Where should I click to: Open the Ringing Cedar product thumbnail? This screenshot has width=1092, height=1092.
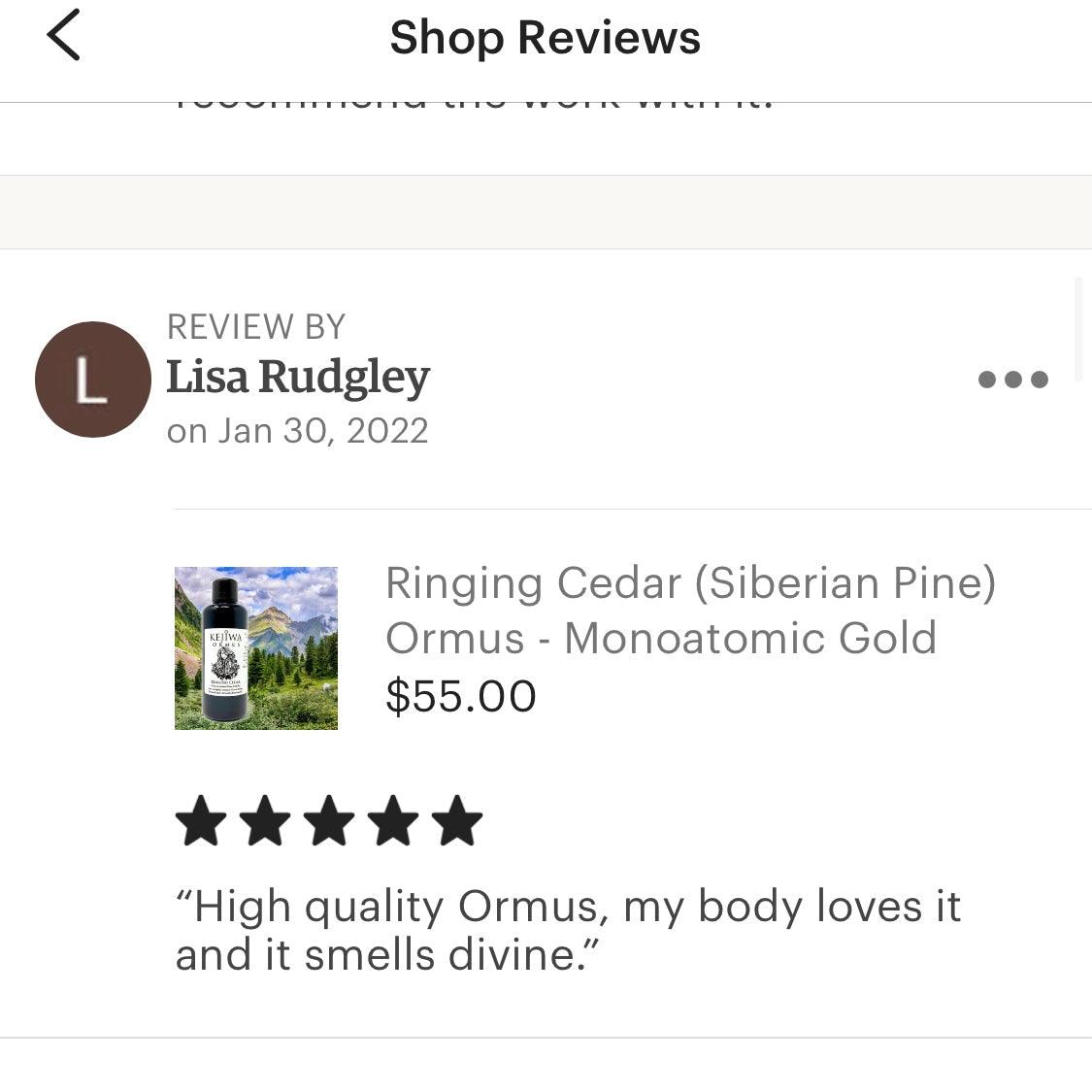pyautogui.click(x=256, y=647)
